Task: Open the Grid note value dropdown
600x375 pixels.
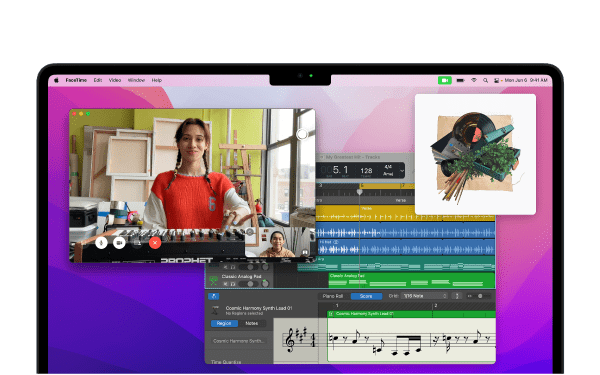Action: [424, 296]
